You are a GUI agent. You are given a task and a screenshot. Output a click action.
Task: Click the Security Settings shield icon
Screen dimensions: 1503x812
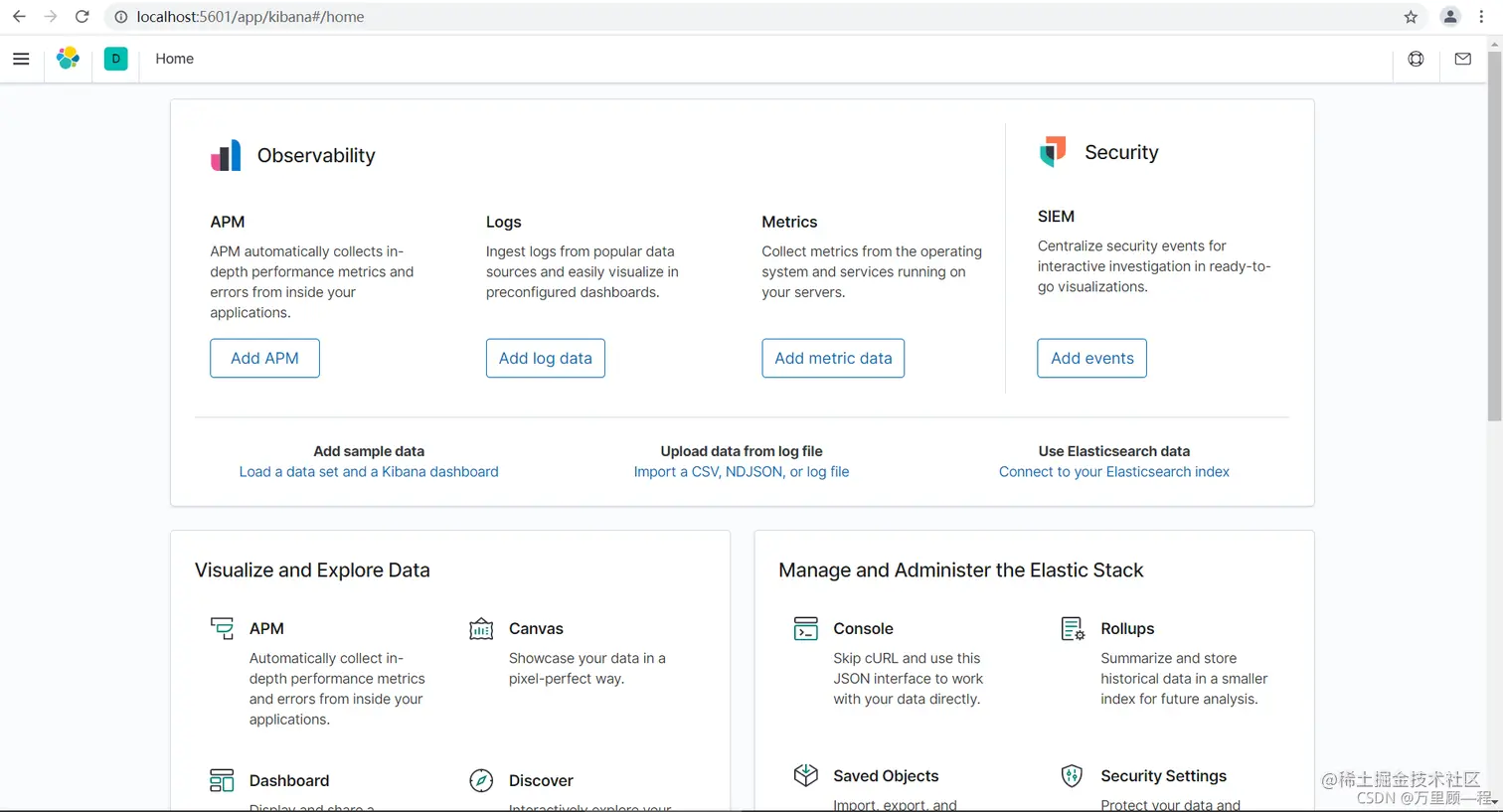click(x=1072, y=775)
